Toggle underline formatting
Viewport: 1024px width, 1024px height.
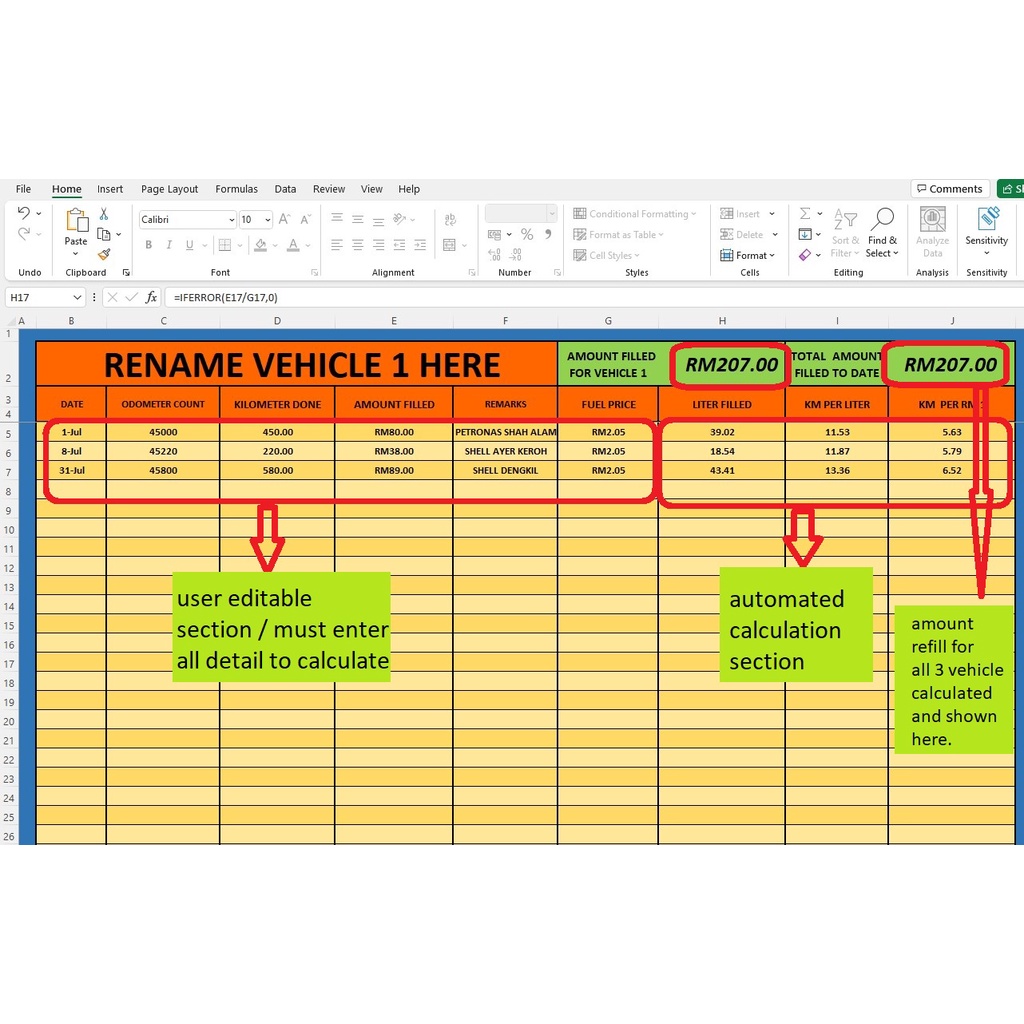point(189,244)
